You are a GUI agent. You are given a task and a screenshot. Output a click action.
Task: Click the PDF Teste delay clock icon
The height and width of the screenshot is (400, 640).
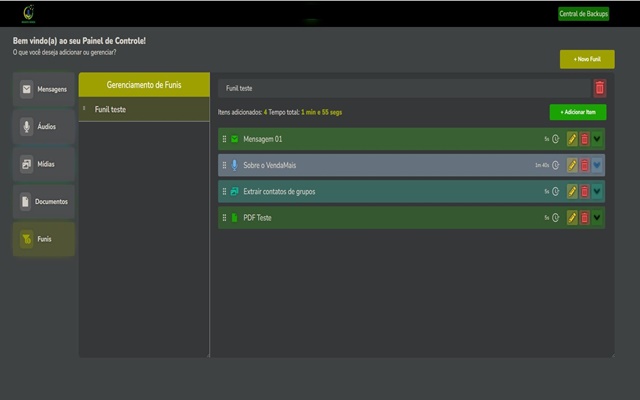[556, 217]
